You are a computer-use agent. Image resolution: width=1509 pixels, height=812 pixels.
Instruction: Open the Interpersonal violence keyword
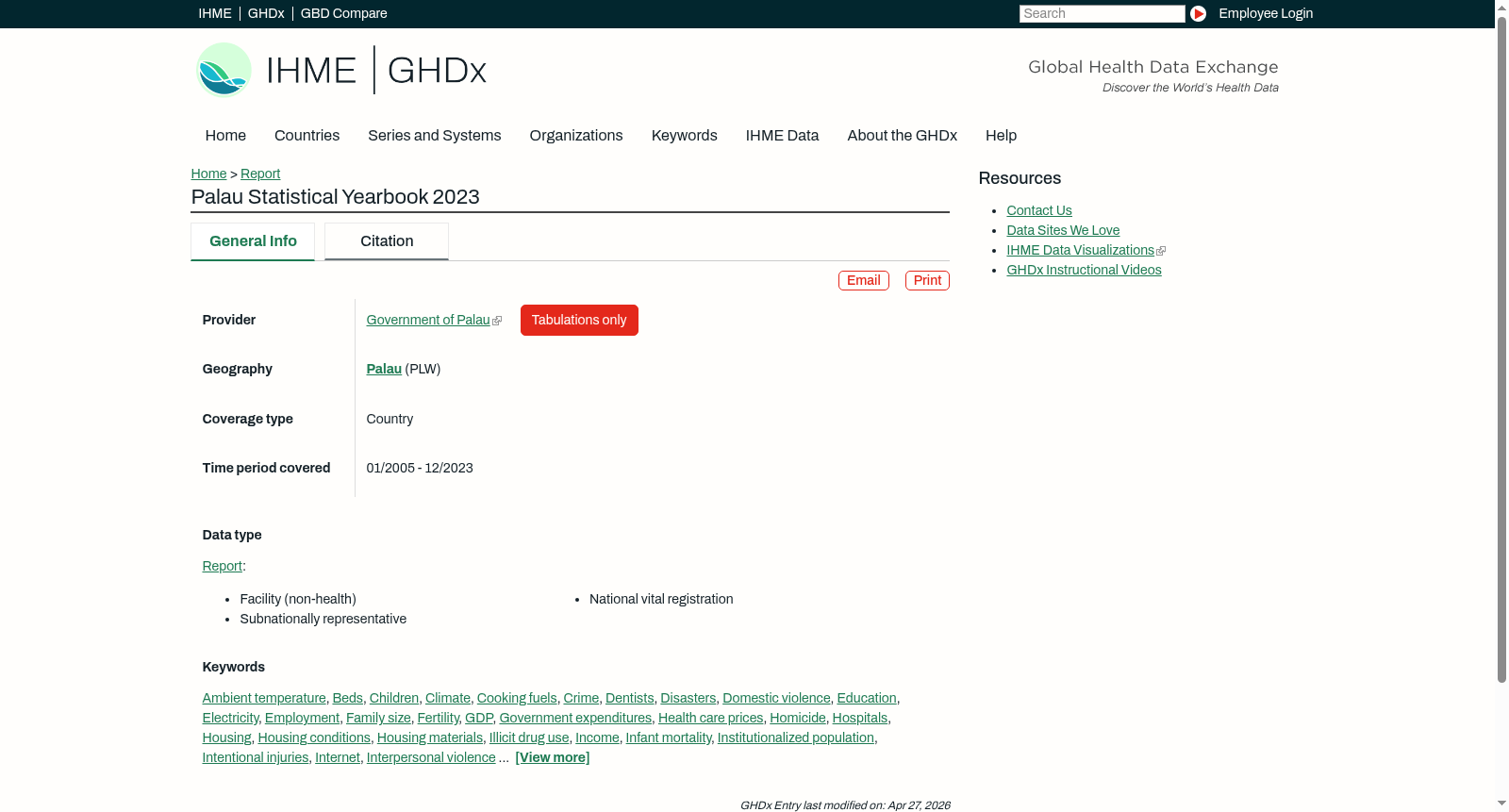[431, 757]
